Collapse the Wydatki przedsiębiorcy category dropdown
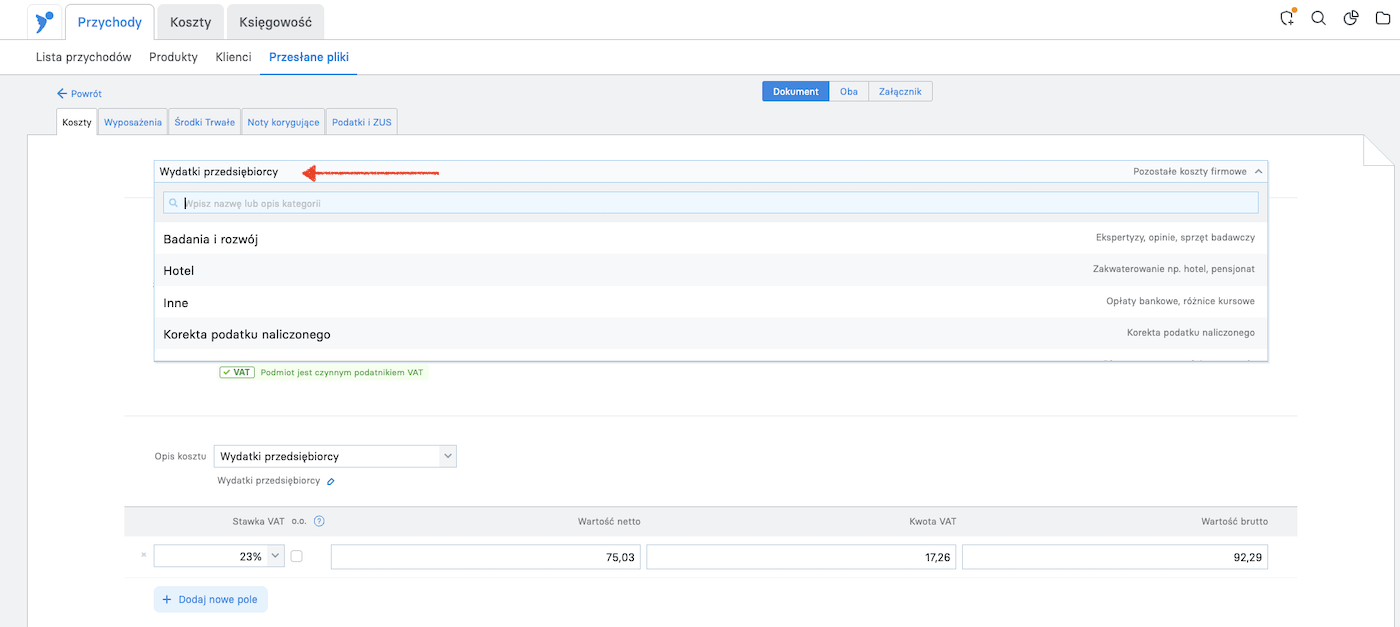Screen dimensions: 1400x627 point(711,172)
